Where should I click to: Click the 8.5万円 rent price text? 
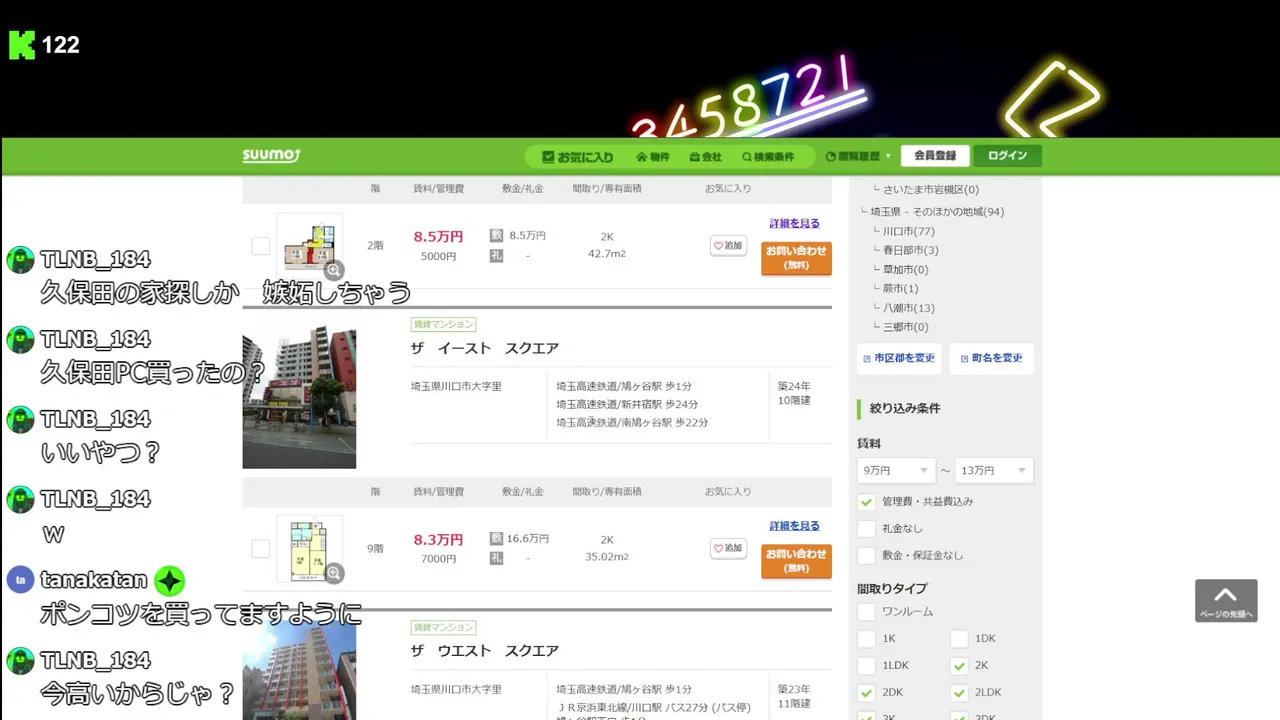438,237
